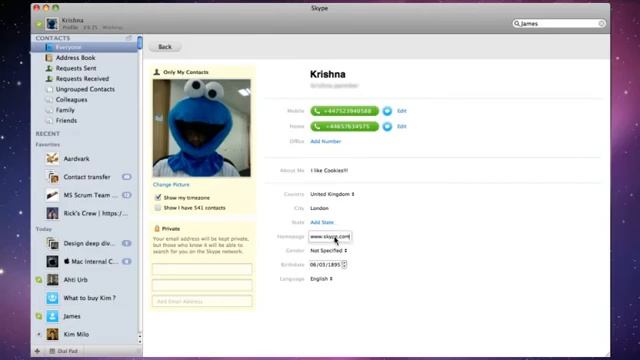Viewport: 640px width, 360px height.
Task: Click the Homepage input field
Action: tap(330, 237)
